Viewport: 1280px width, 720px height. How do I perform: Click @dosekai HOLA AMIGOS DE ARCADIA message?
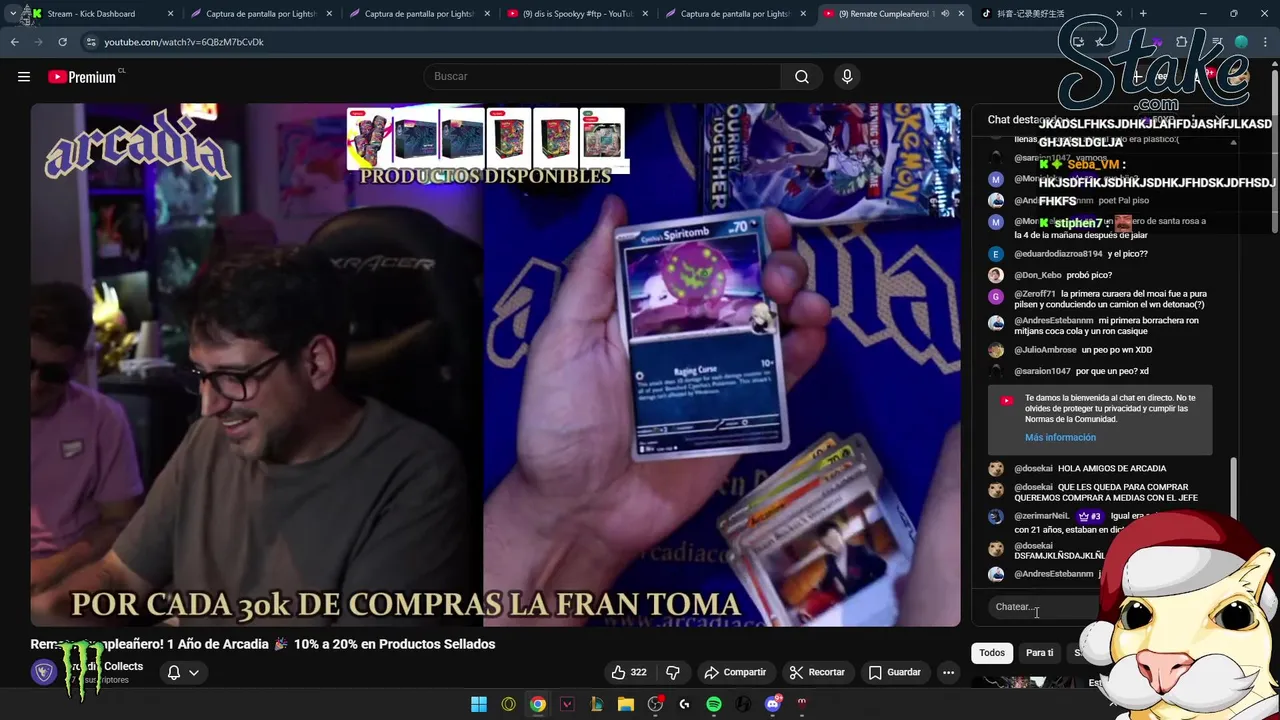1090,468
